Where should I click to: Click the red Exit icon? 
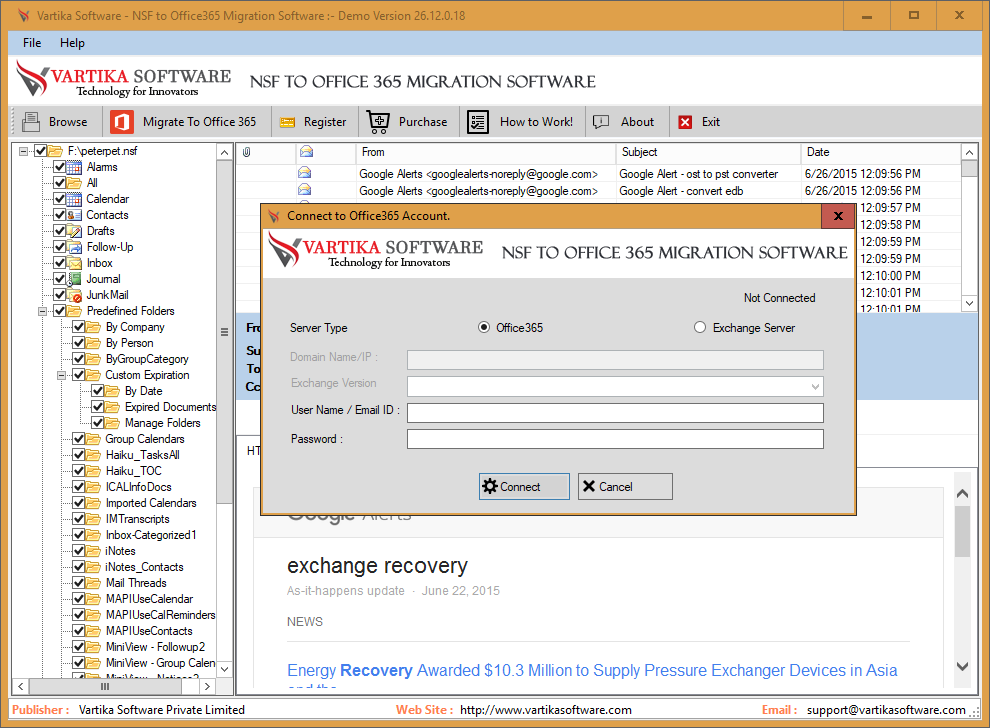685,122
